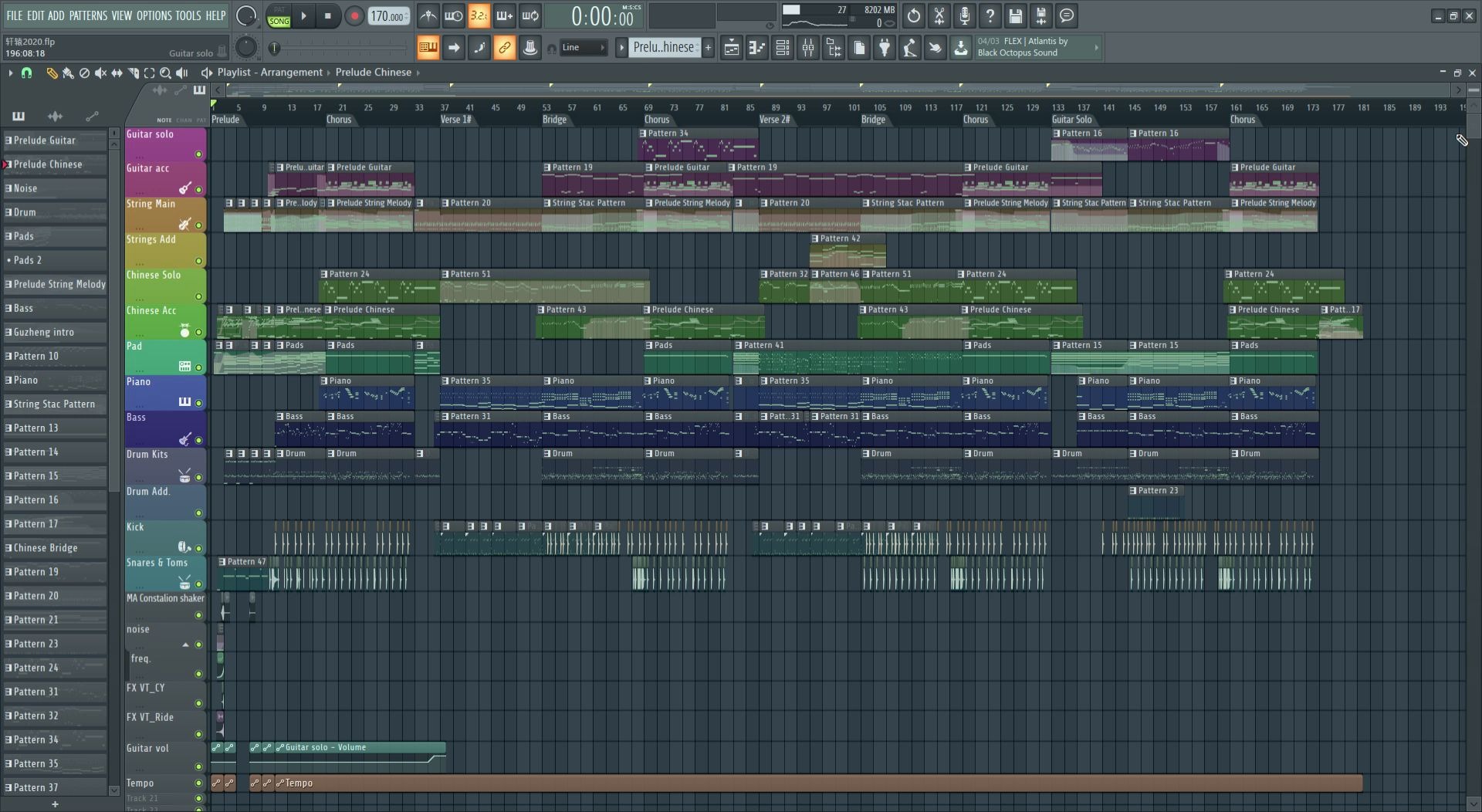Select the Slip tool in Playlist
This screenshot has width=1482, height=812.
click(x=117, y=73)
